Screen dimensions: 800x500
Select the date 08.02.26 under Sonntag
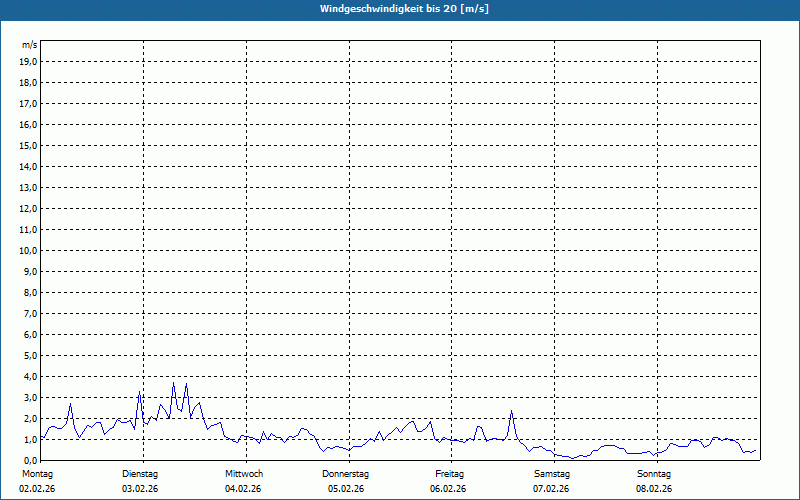coord(654,489)
